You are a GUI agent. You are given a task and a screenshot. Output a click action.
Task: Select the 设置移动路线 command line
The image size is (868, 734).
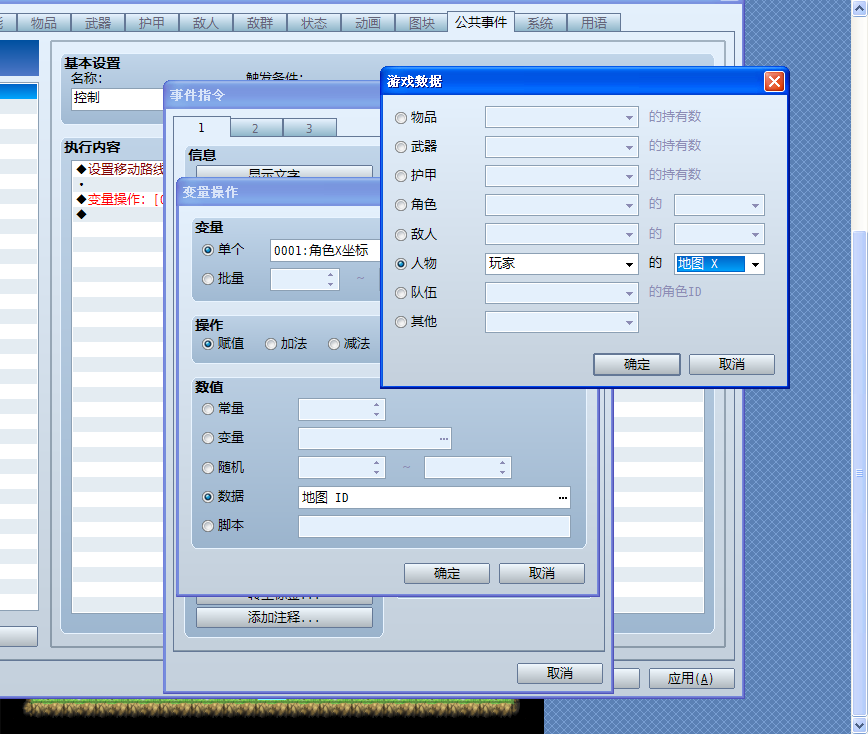[120, 169]
